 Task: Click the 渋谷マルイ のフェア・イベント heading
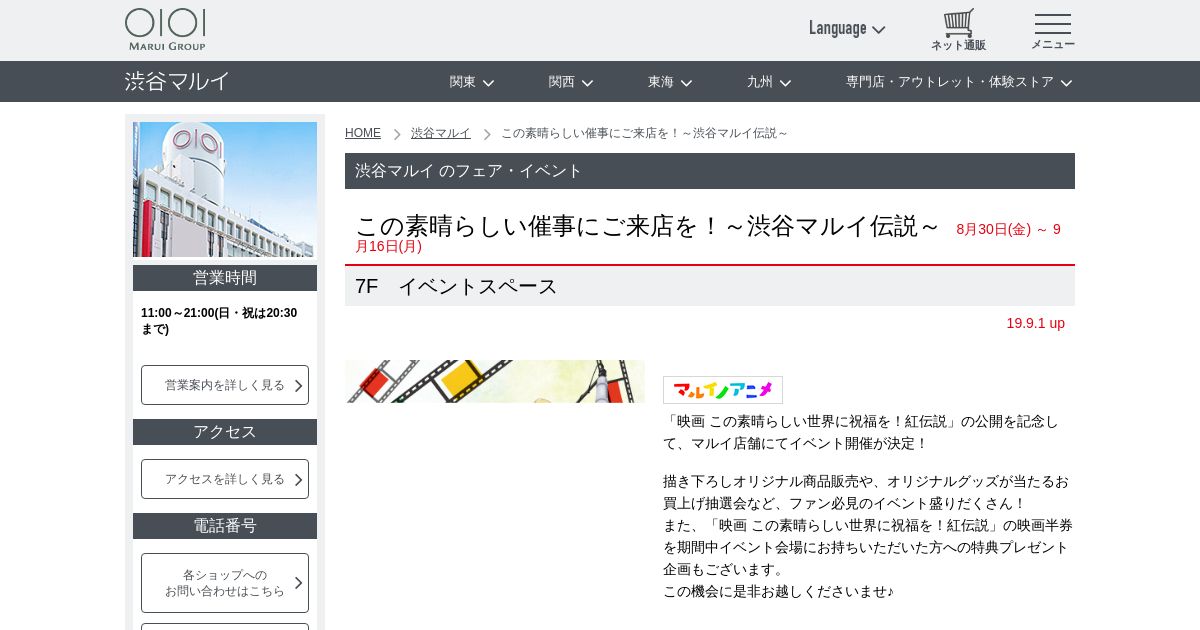click(x=710, y=171)
